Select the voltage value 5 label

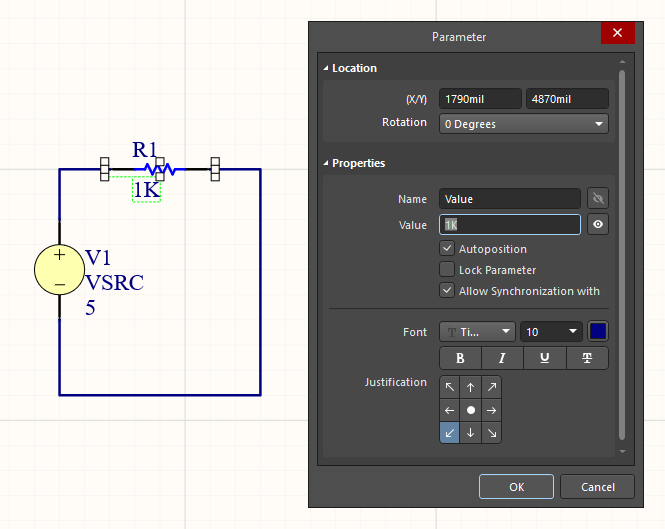90,308
